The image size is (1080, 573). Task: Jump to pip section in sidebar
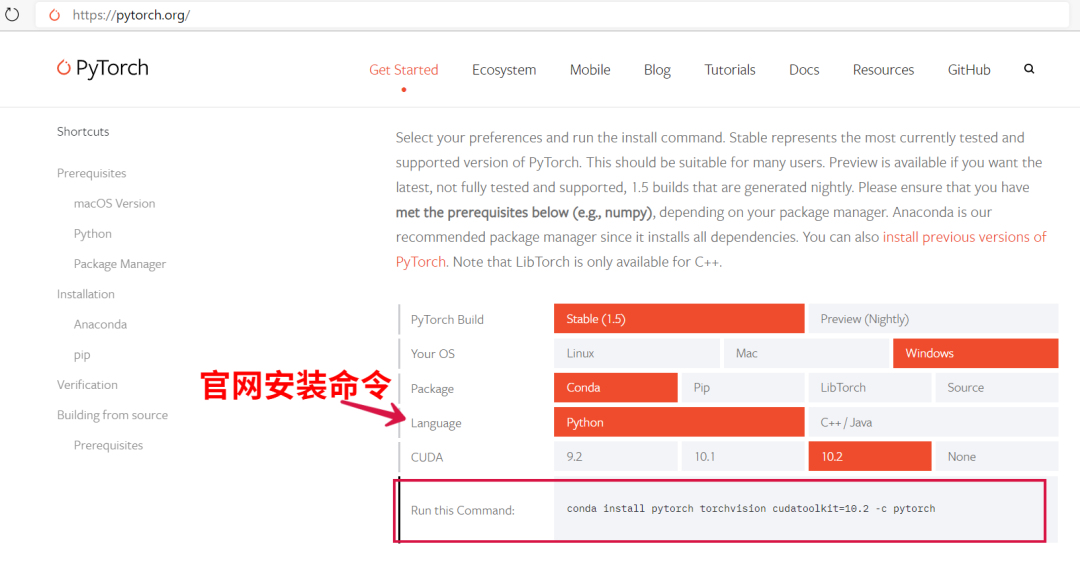[x=82, y=355]
